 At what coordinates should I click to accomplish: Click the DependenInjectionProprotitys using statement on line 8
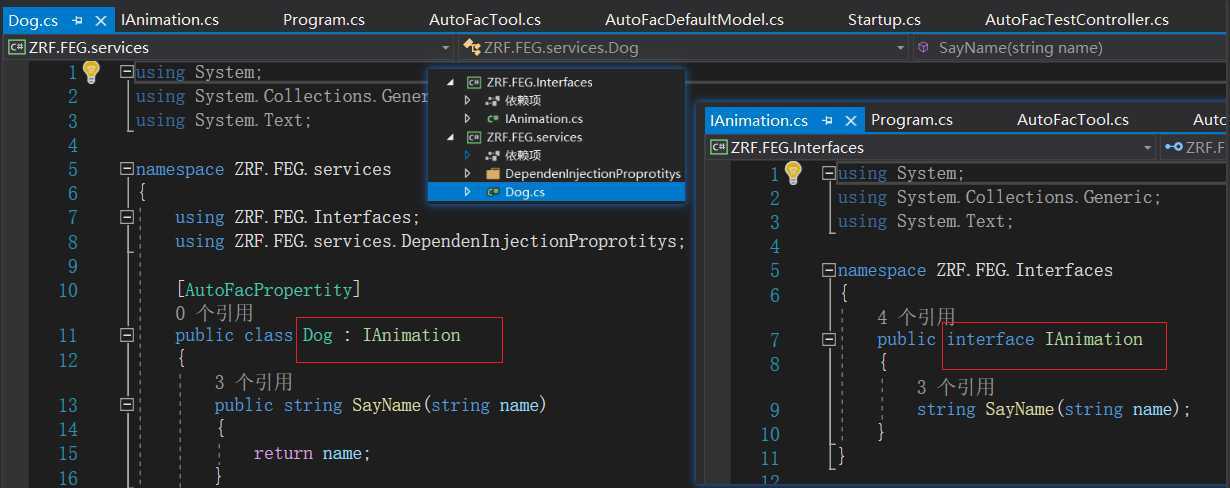[431, 241]
